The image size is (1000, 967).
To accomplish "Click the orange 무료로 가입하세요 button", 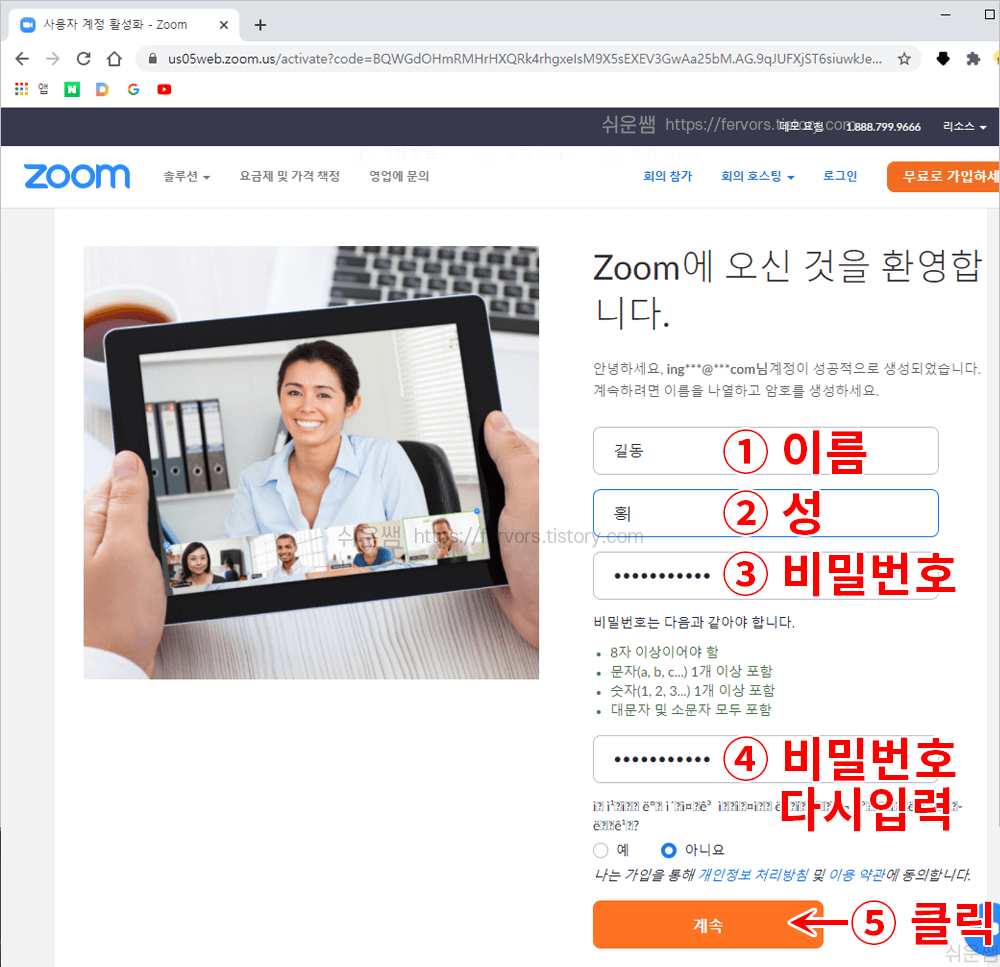I will point(943,177).
